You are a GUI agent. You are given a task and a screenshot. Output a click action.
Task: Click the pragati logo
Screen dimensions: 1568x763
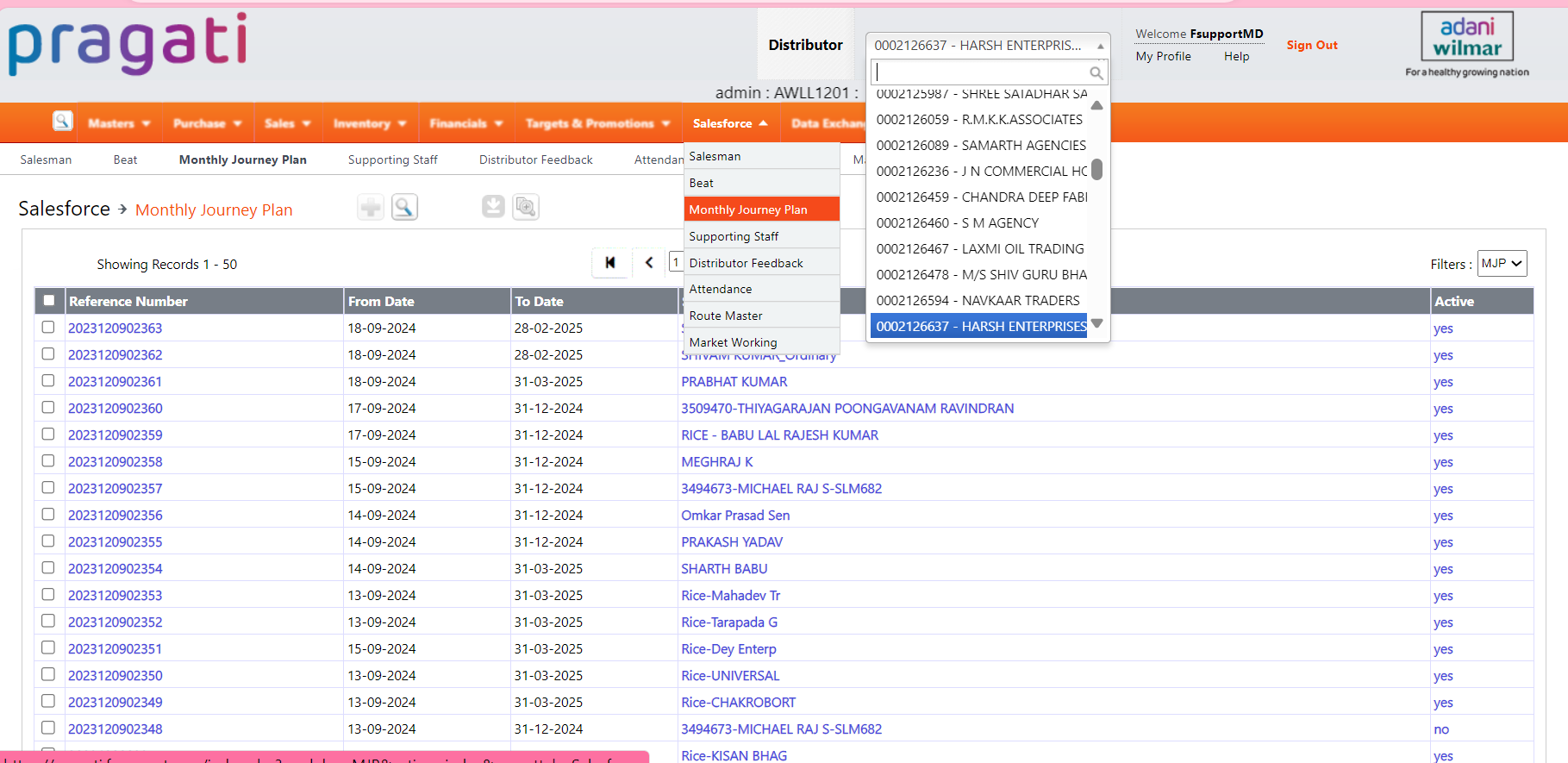[x=128, y=43]
